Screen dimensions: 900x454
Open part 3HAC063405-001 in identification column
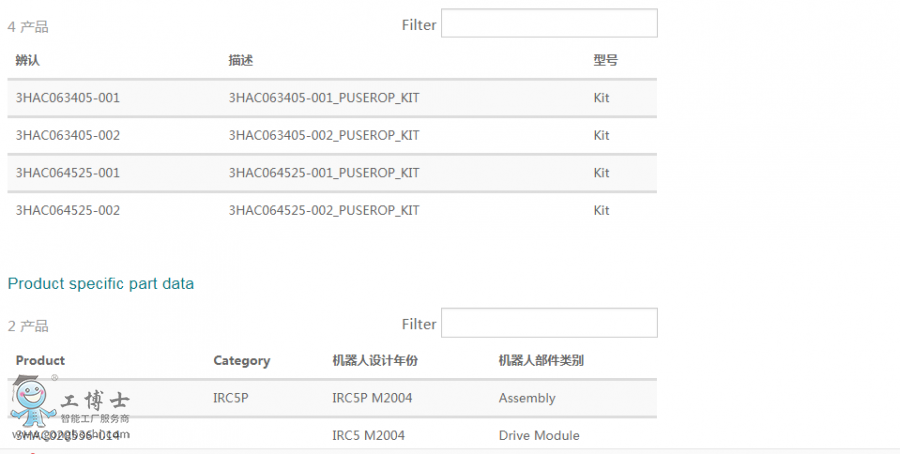coord(68,98)
